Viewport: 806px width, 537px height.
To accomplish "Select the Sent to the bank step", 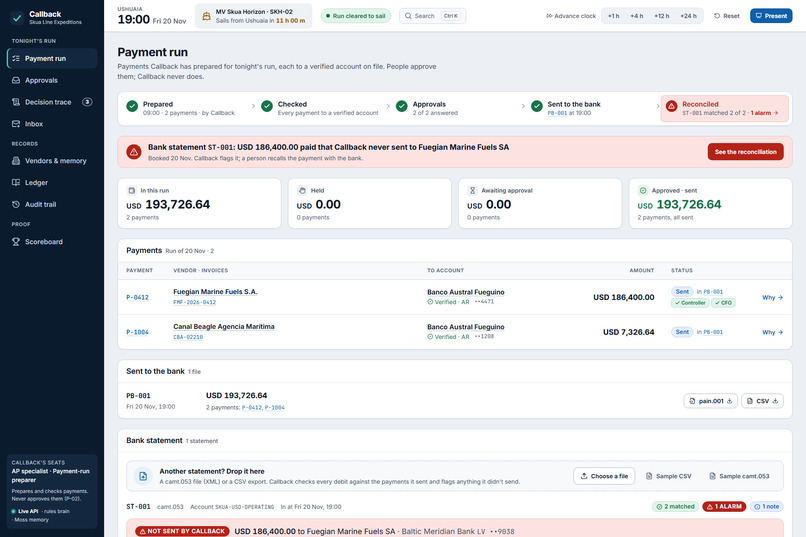I will [590, 108].
